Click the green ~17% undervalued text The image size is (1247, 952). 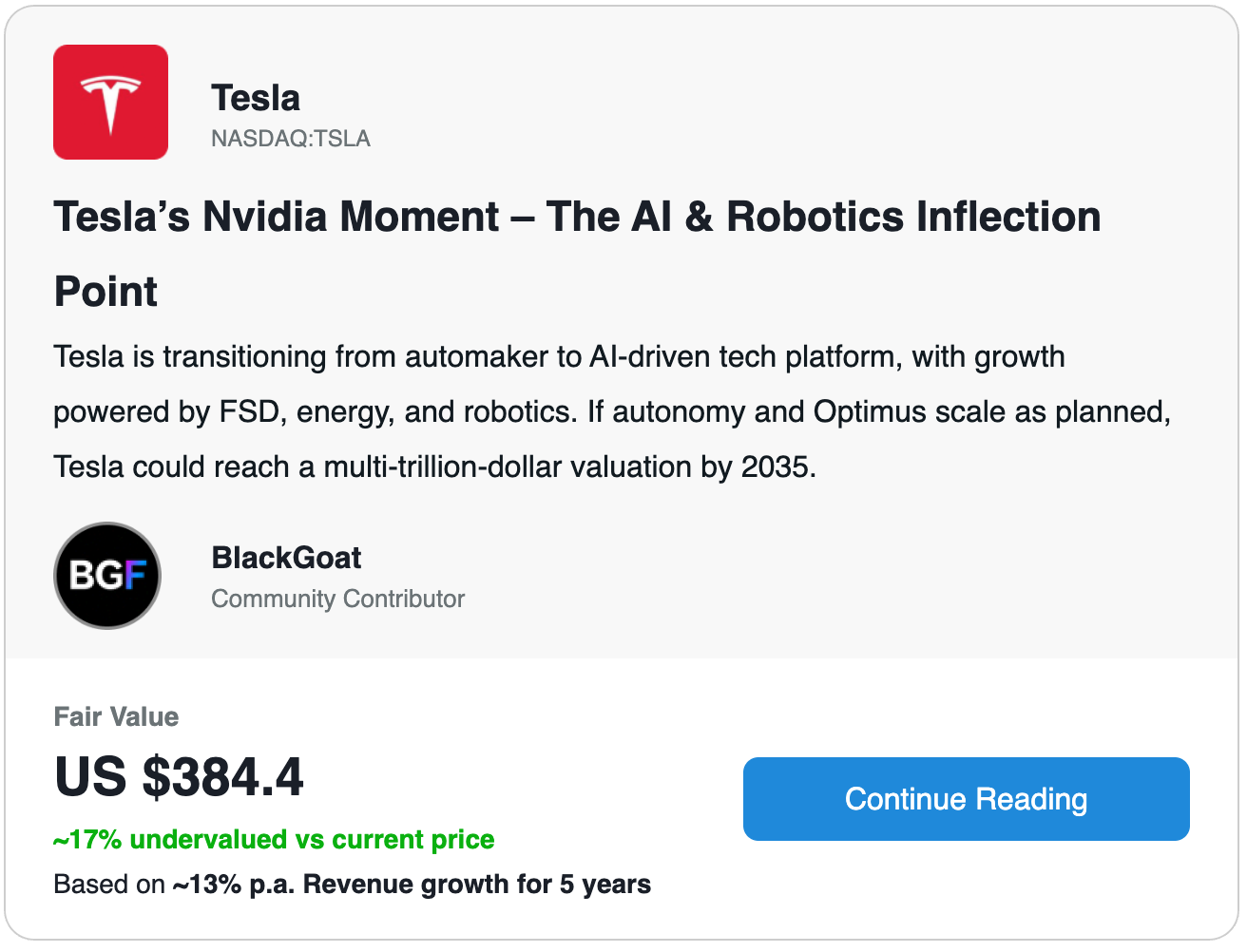coord(274,840)
